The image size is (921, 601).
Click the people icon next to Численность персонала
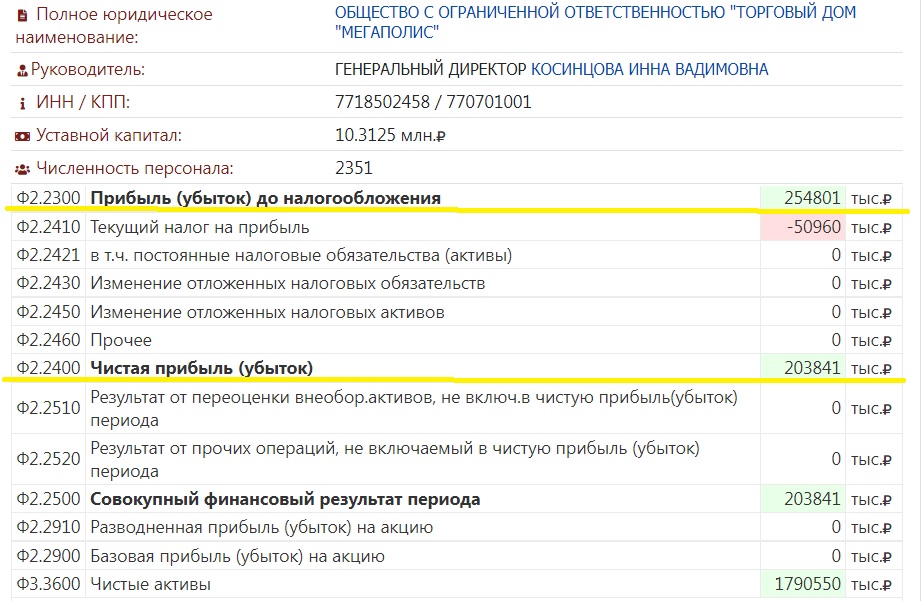pos(23,169)
